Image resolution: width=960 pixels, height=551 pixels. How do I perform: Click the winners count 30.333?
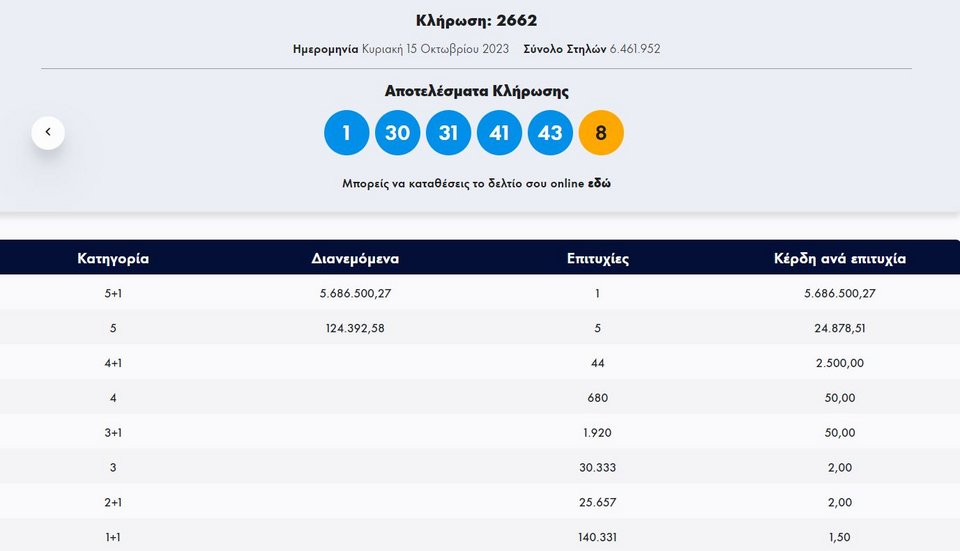pyautogui.click(x=598, y=468)
